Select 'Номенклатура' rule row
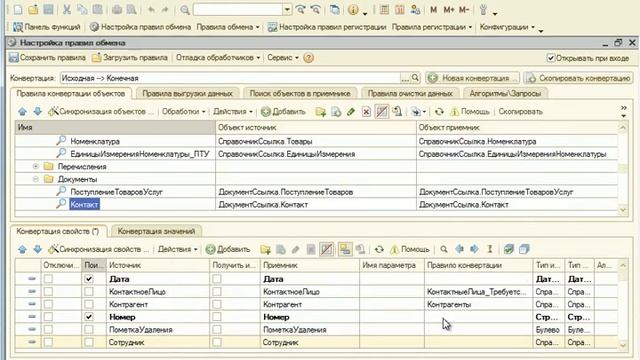640x360 pixels. [316, 141]
